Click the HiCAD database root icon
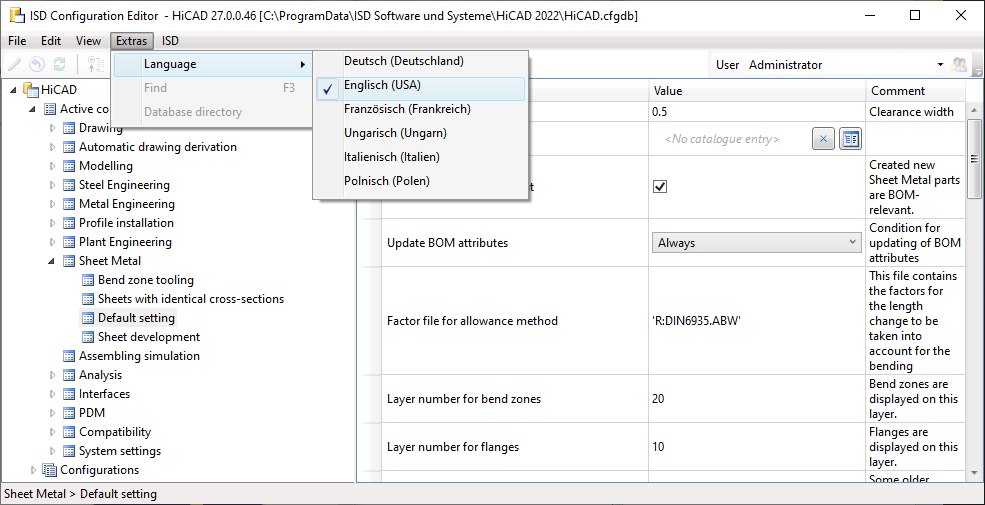Screen dimensions: 985x505 pos(31,90)
